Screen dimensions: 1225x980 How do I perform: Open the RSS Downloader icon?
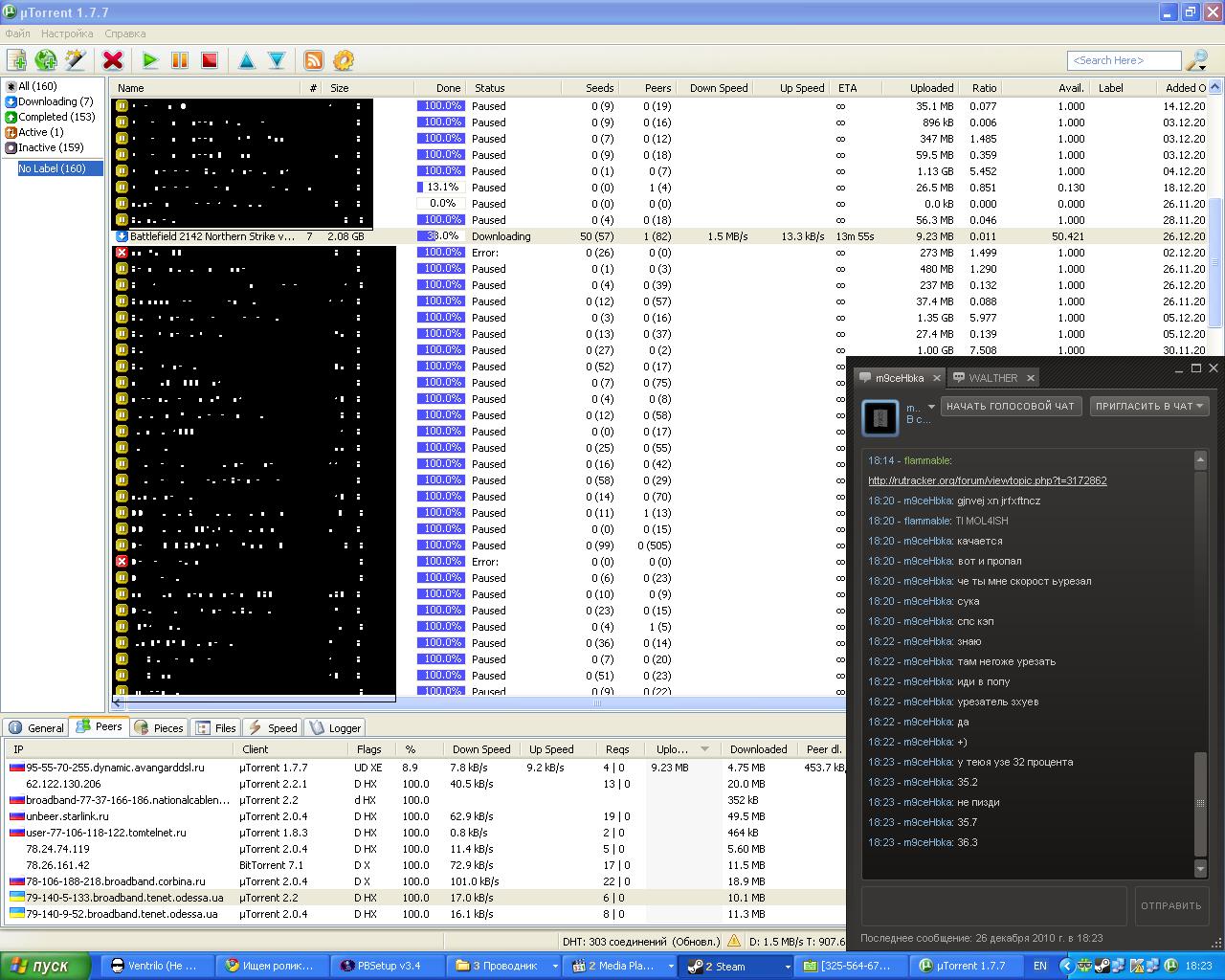tap(313, 60)
